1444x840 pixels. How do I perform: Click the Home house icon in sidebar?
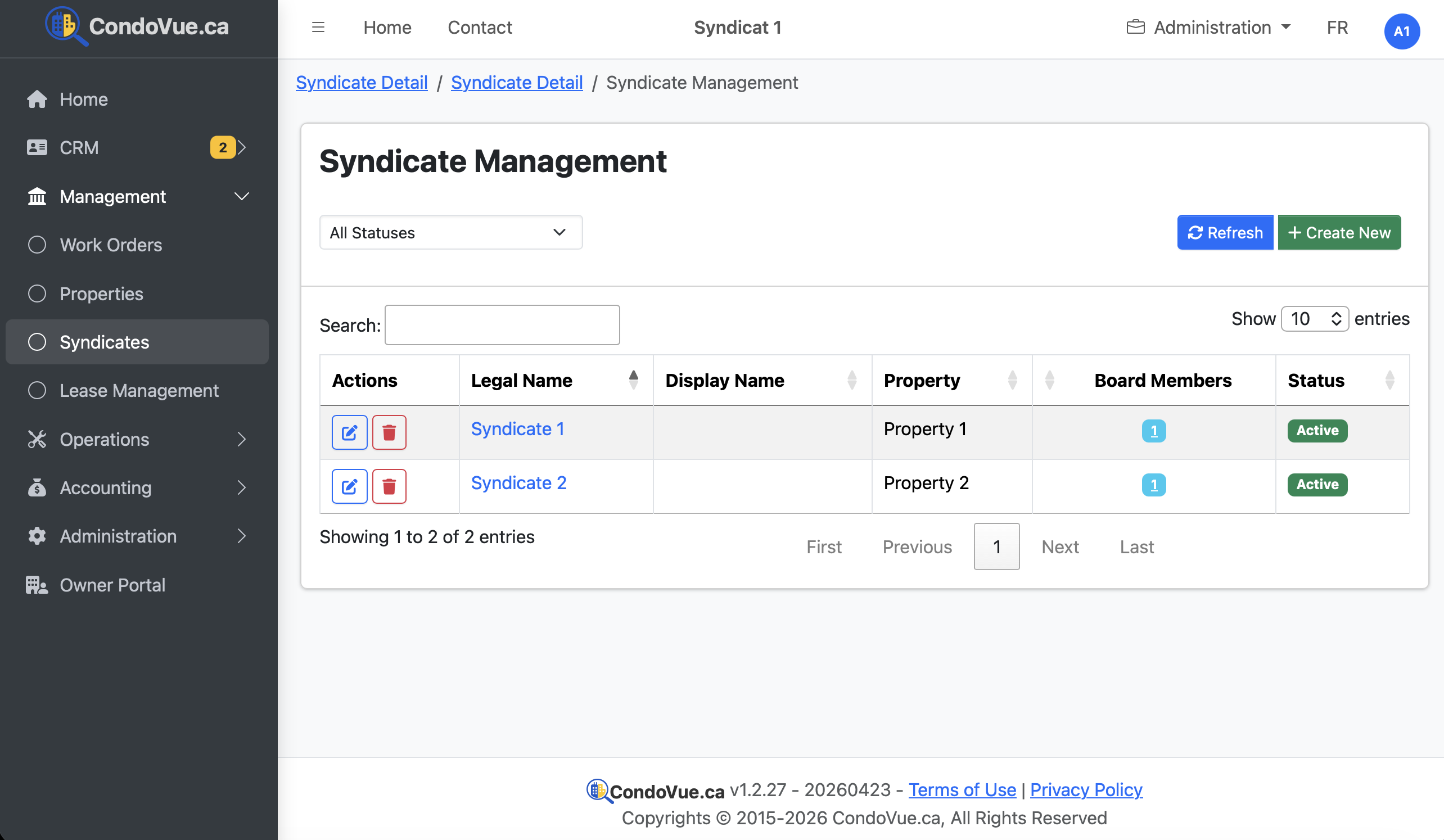37,99
